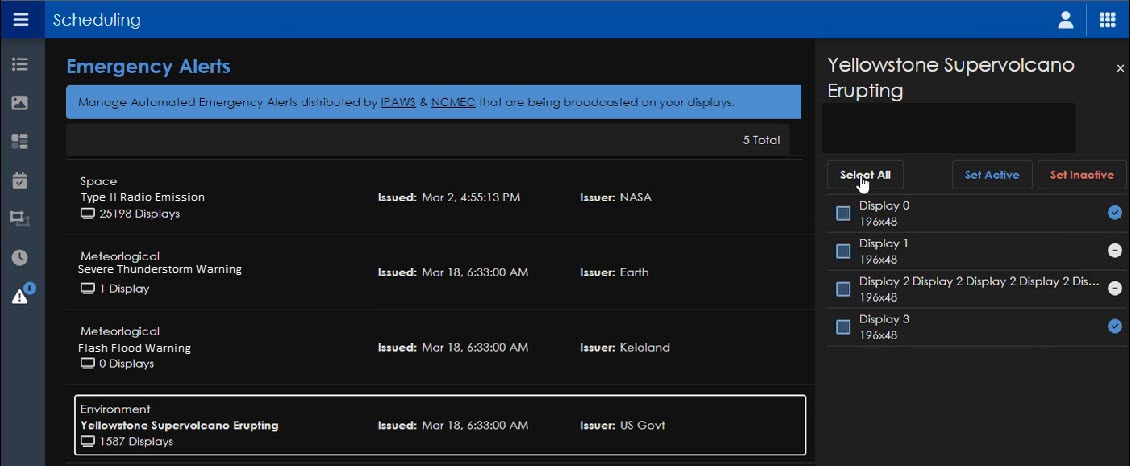Open the list view sidebar icon

pos(19,65)
